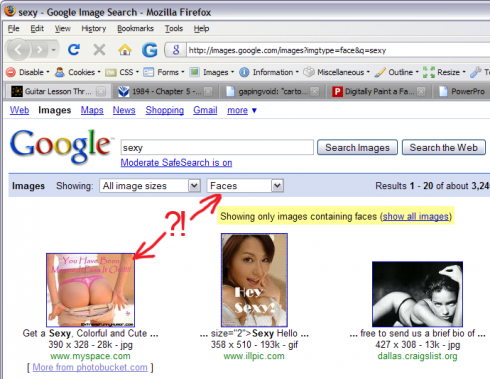Image resolution: width=490 pixels, height=379 pixels.
Task: Open the Outline toolbar menu
Action: click(396, 72)
